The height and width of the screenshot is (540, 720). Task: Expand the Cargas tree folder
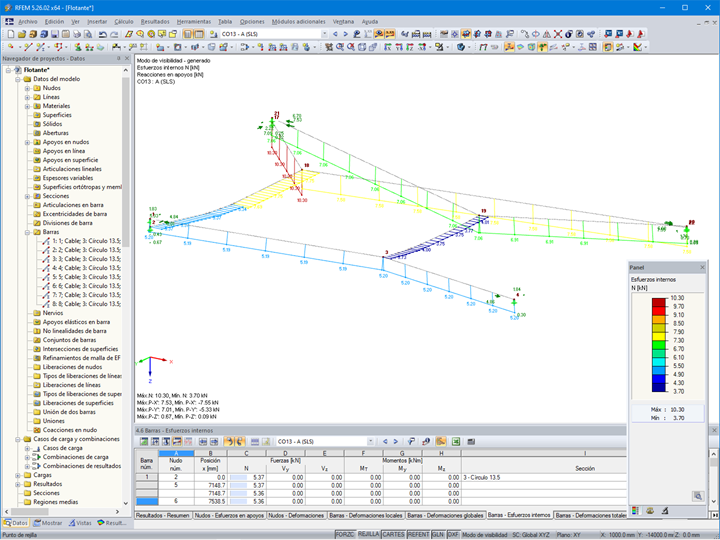tap(17, 475)
